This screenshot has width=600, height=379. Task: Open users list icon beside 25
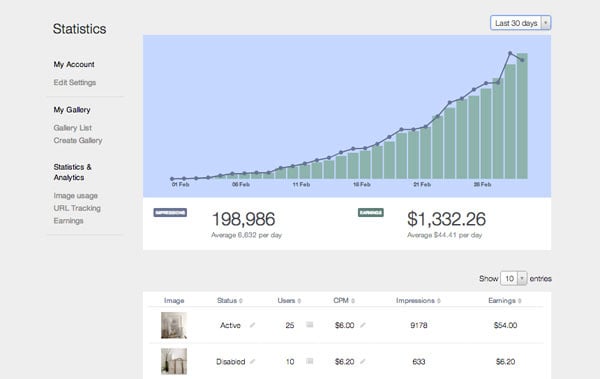pyautogui.click(x=310, y=325)
